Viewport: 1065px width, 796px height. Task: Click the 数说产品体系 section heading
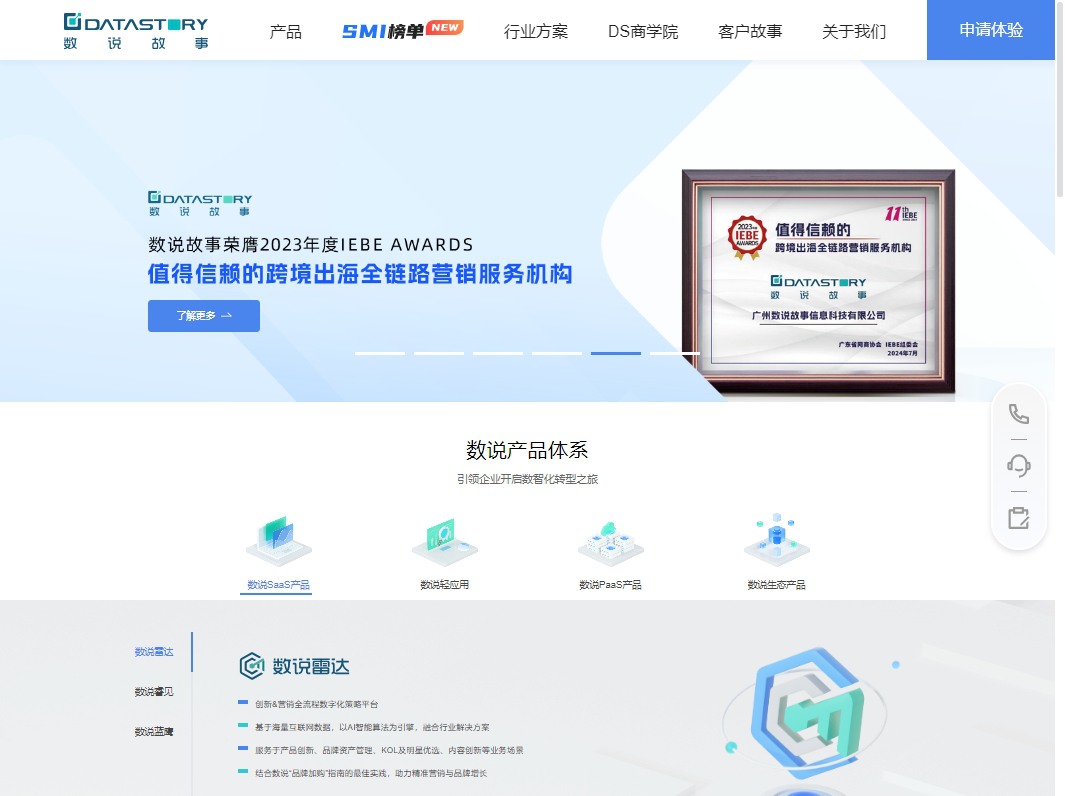pos(527,450)
